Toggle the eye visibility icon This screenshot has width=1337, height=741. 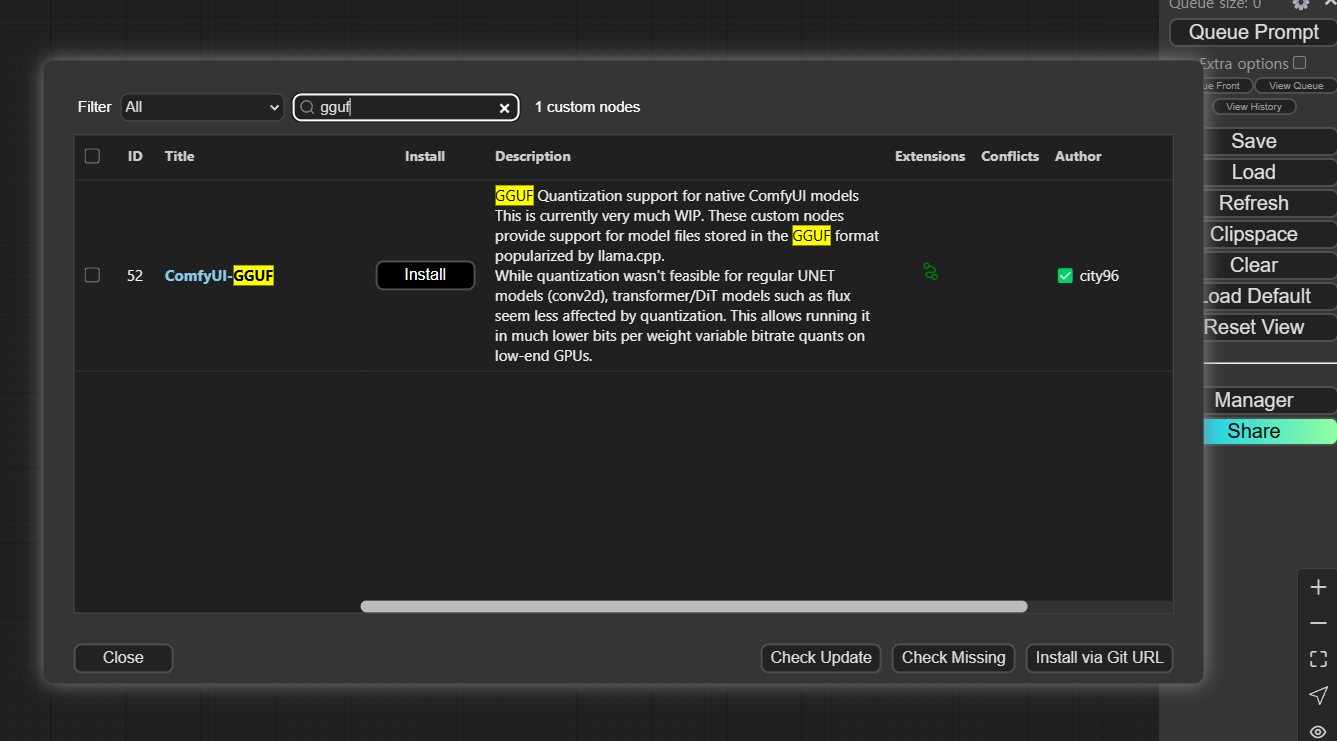pos(1318,731)
